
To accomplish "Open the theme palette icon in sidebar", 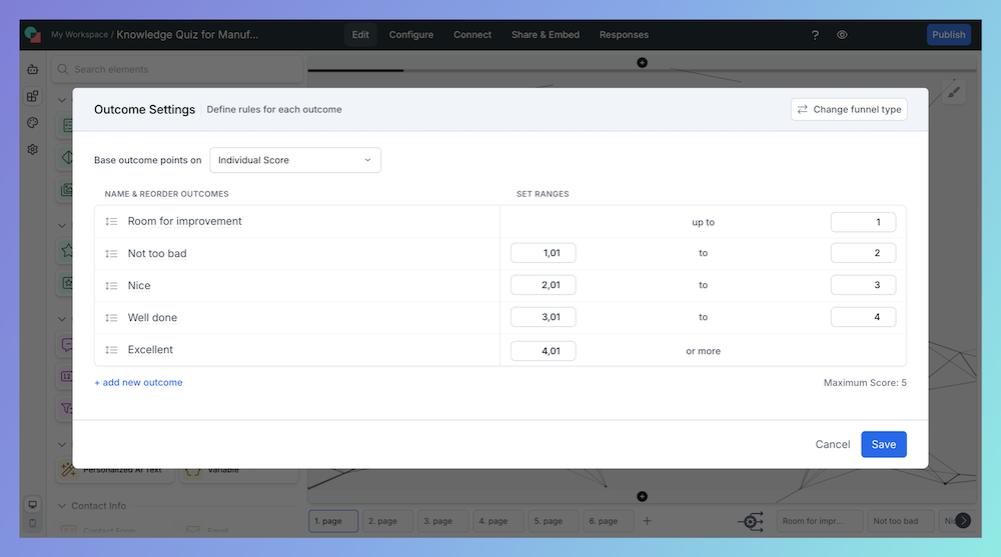I will (x=32, y=123).
